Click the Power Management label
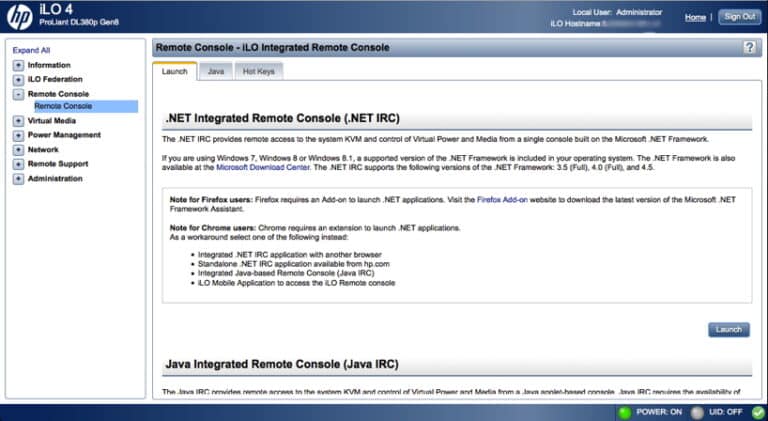The width and height of the screenshot is (768, 421). [64, 135]
